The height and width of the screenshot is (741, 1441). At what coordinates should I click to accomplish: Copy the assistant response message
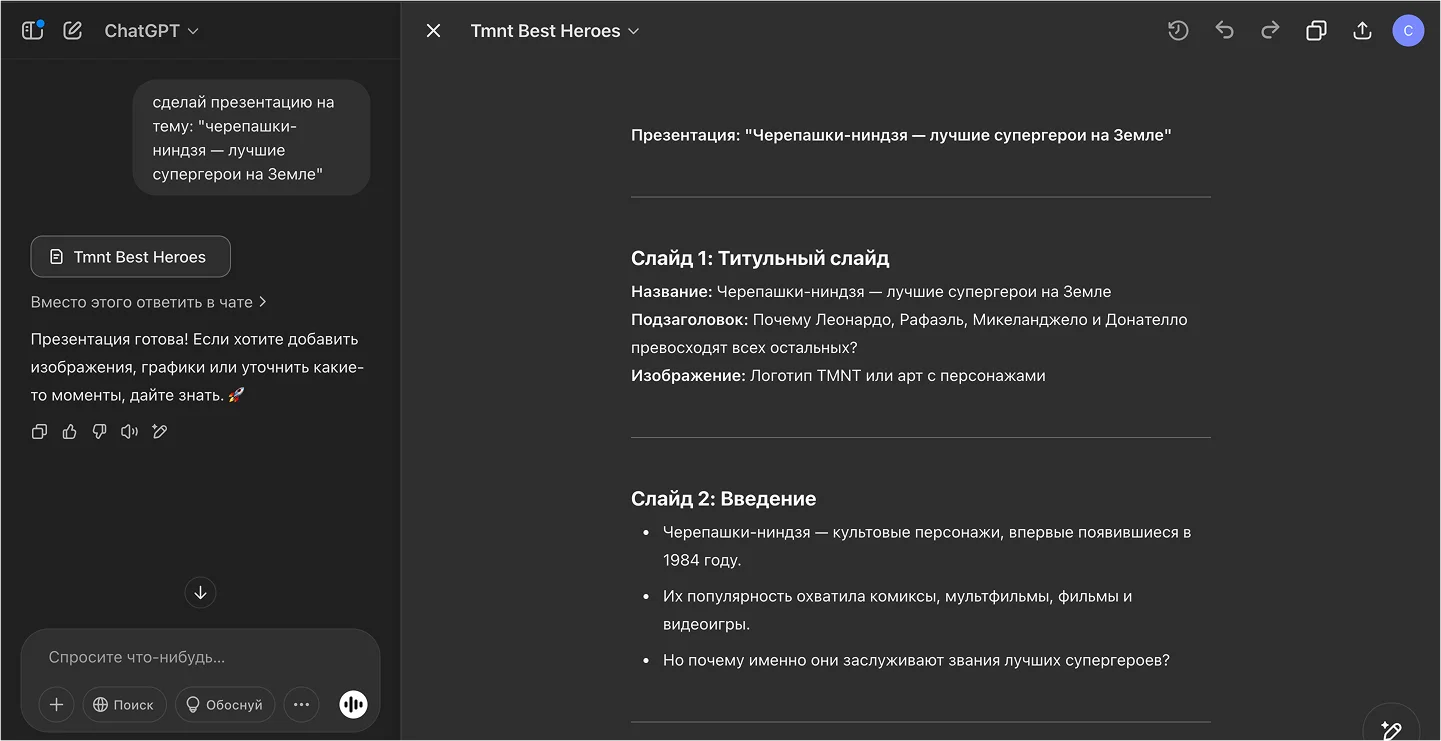pyautogui.click(x=40, y=432)
